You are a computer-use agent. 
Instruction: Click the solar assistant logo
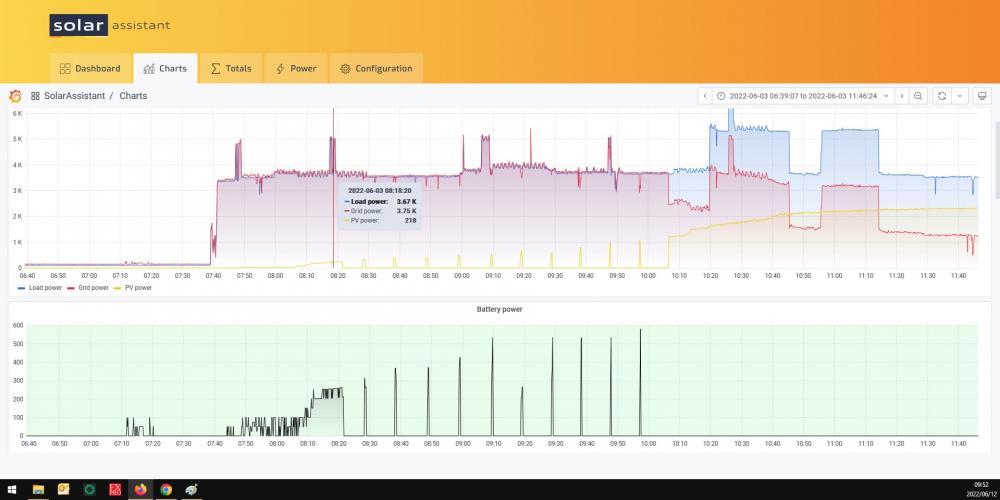(110, 26)
